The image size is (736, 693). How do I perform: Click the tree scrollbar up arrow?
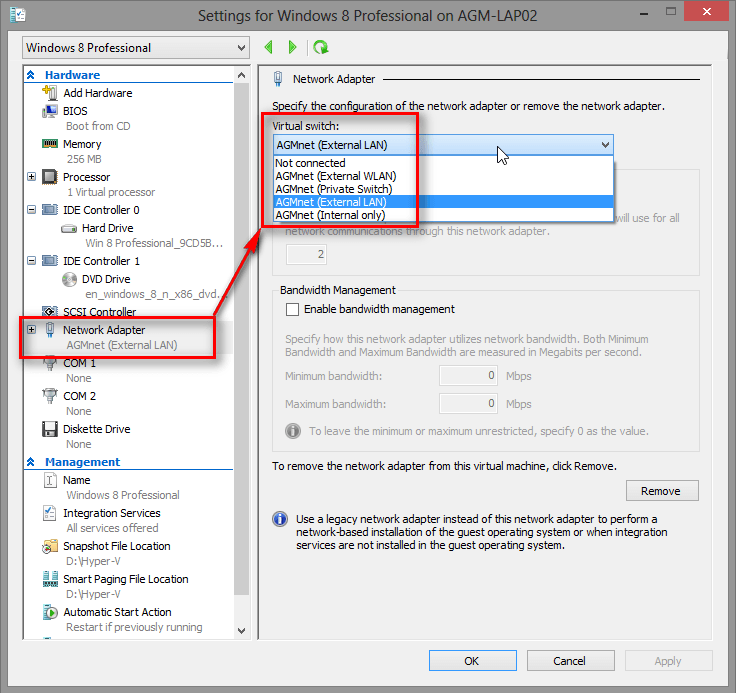(x=242, y=75)
